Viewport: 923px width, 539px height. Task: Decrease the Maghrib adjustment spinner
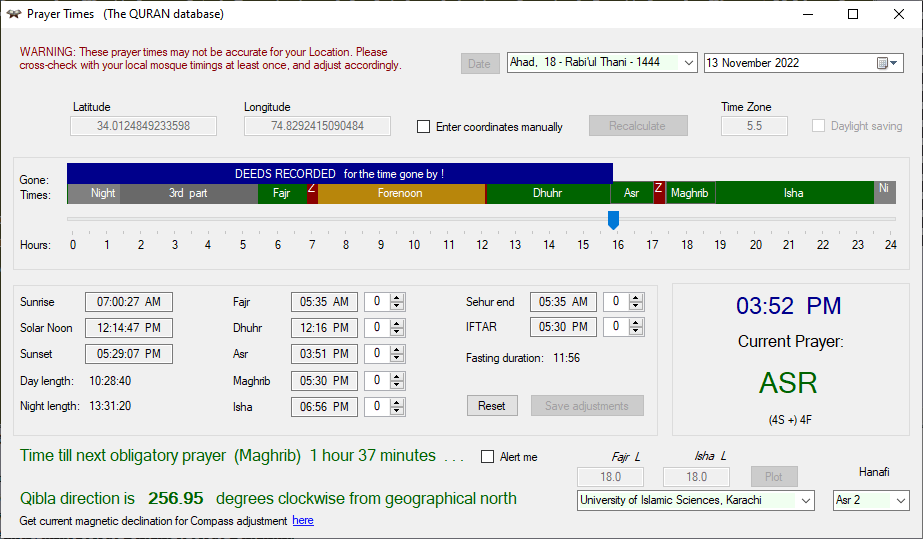pyautogui.click(x=397, y=385)
